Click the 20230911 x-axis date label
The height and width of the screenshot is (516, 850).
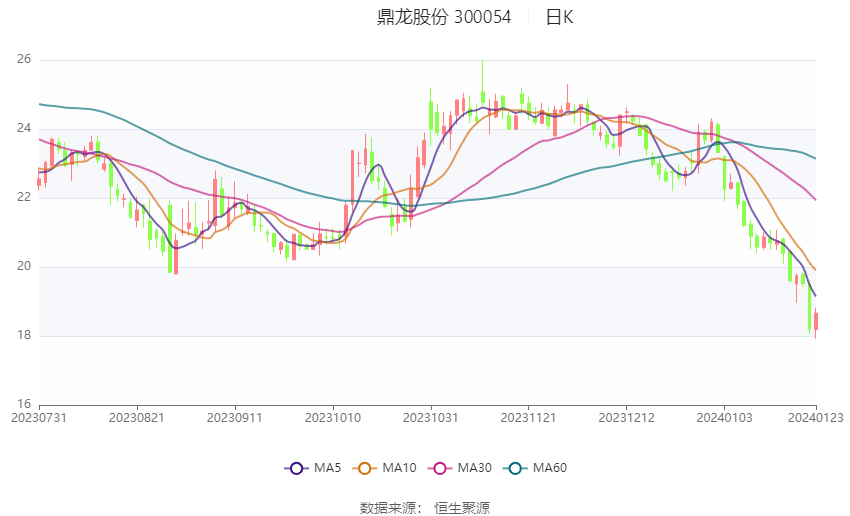235,418
